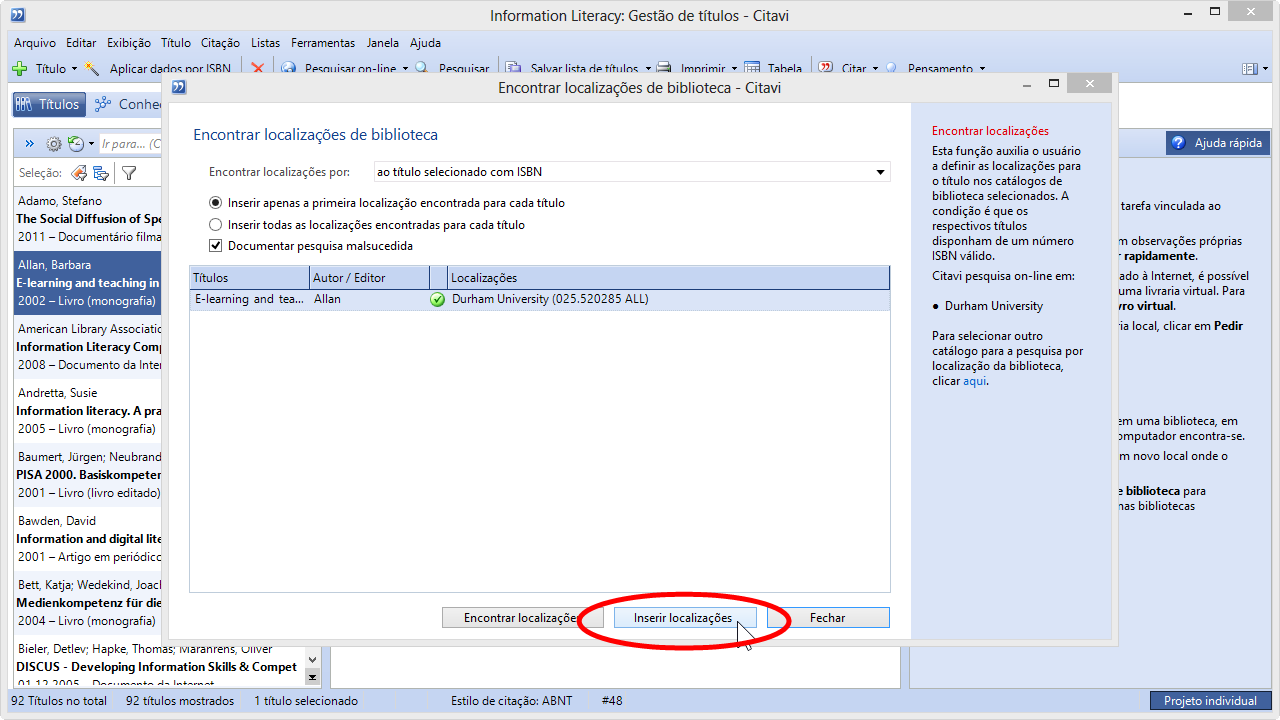Viewport: 1280px width, 720px height.
Task: Switch to the Títulos tab
Action: (48, 104)
